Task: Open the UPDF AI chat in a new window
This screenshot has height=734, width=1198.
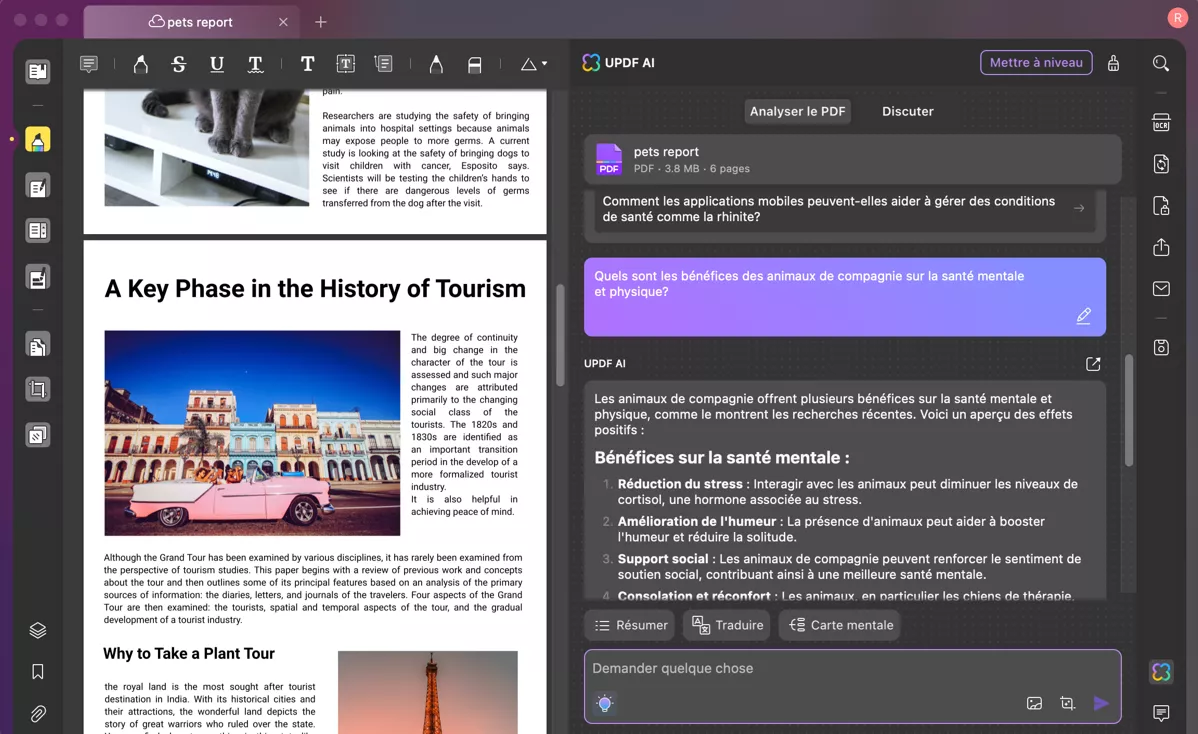Action: pyautogui.click(x=1092, y=364)
